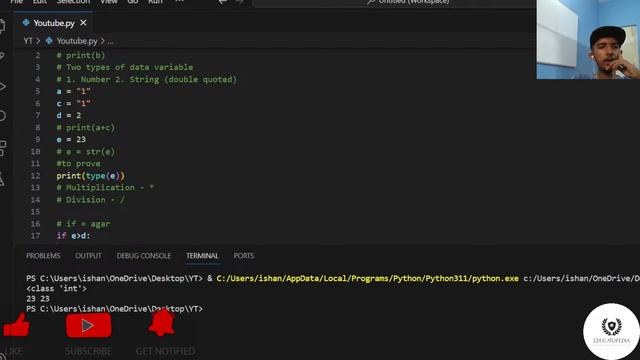Screen dimensions: 640x360
Task: Click the comment '# Two types of data variable'
Action: tap(124, 67)
